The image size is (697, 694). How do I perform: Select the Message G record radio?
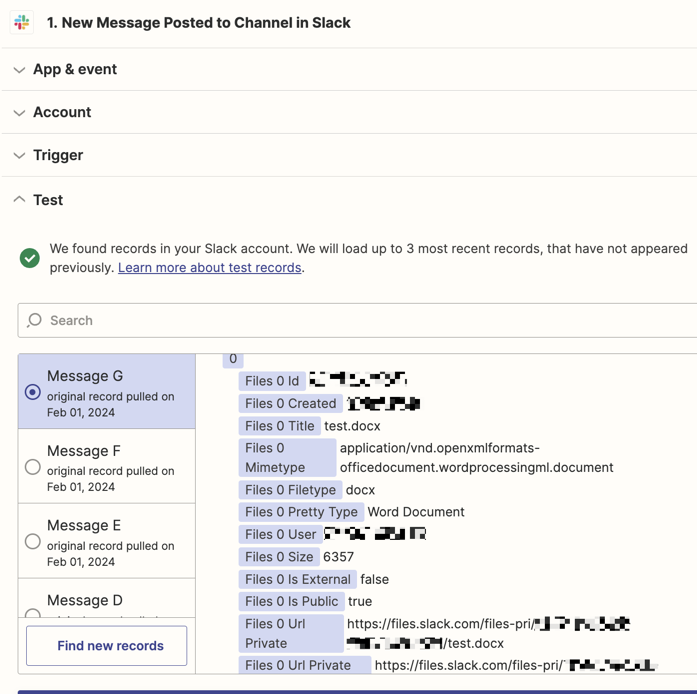point(32,392)
